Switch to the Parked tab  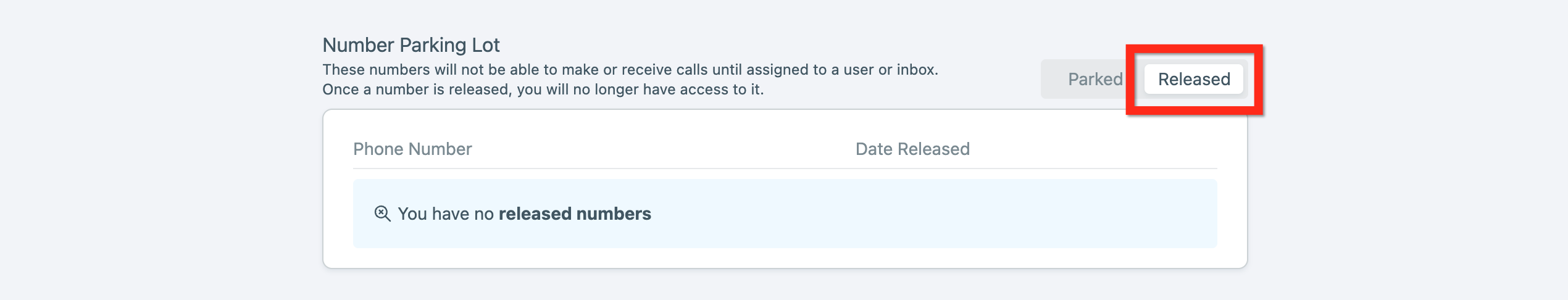pyautogui.click(x=1095, y=79)
